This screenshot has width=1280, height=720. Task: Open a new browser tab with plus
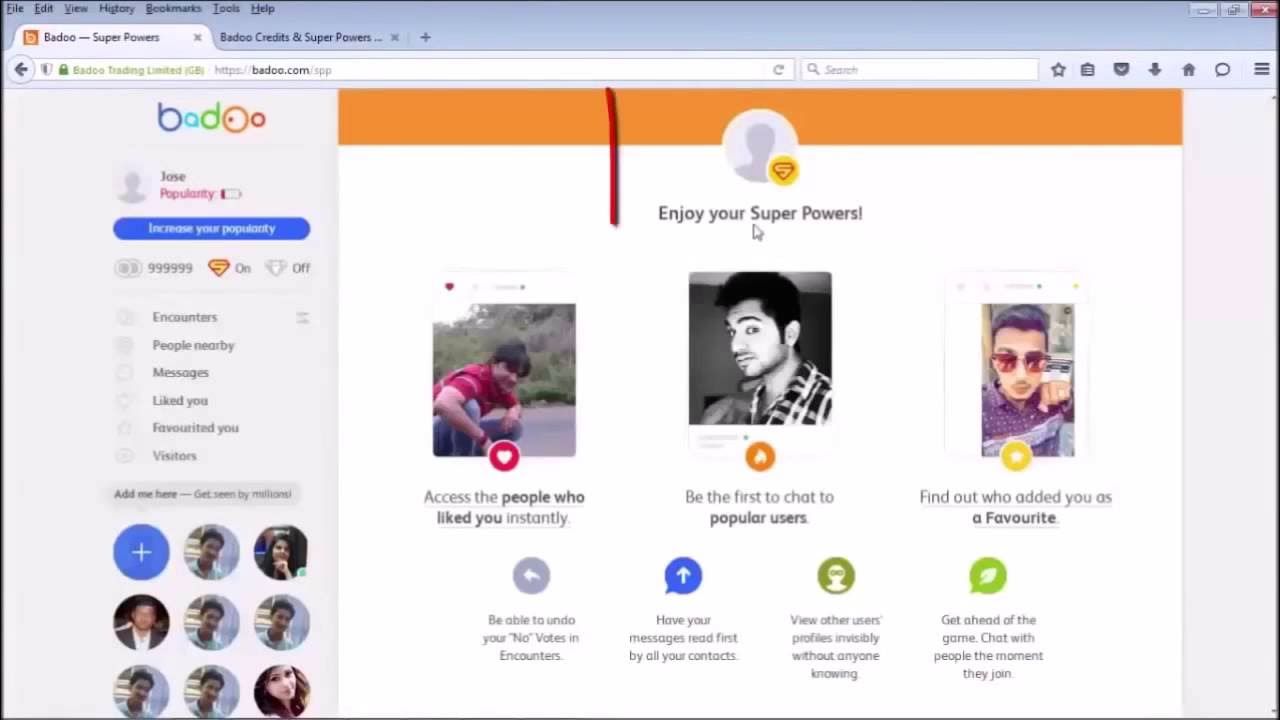pos(425,37)
